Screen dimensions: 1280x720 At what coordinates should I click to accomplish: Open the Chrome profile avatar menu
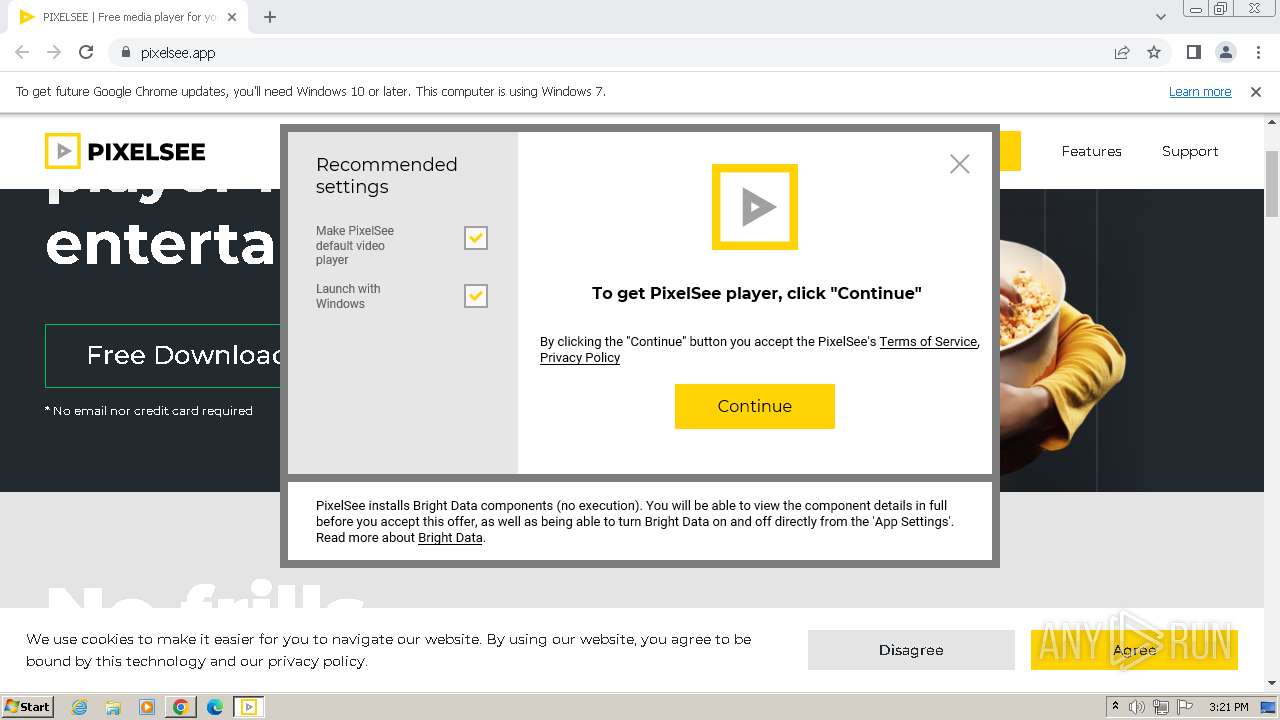1226,53
